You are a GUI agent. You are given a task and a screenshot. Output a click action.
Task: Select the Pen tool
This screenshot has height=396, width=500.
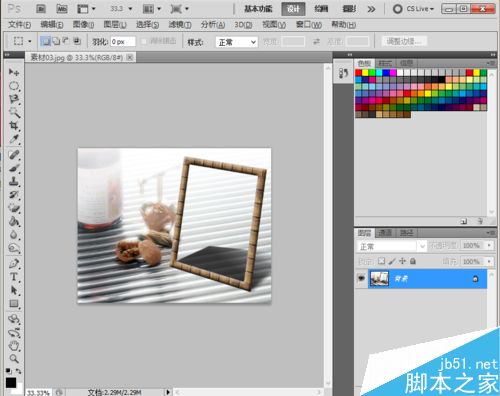pos(14,263)
